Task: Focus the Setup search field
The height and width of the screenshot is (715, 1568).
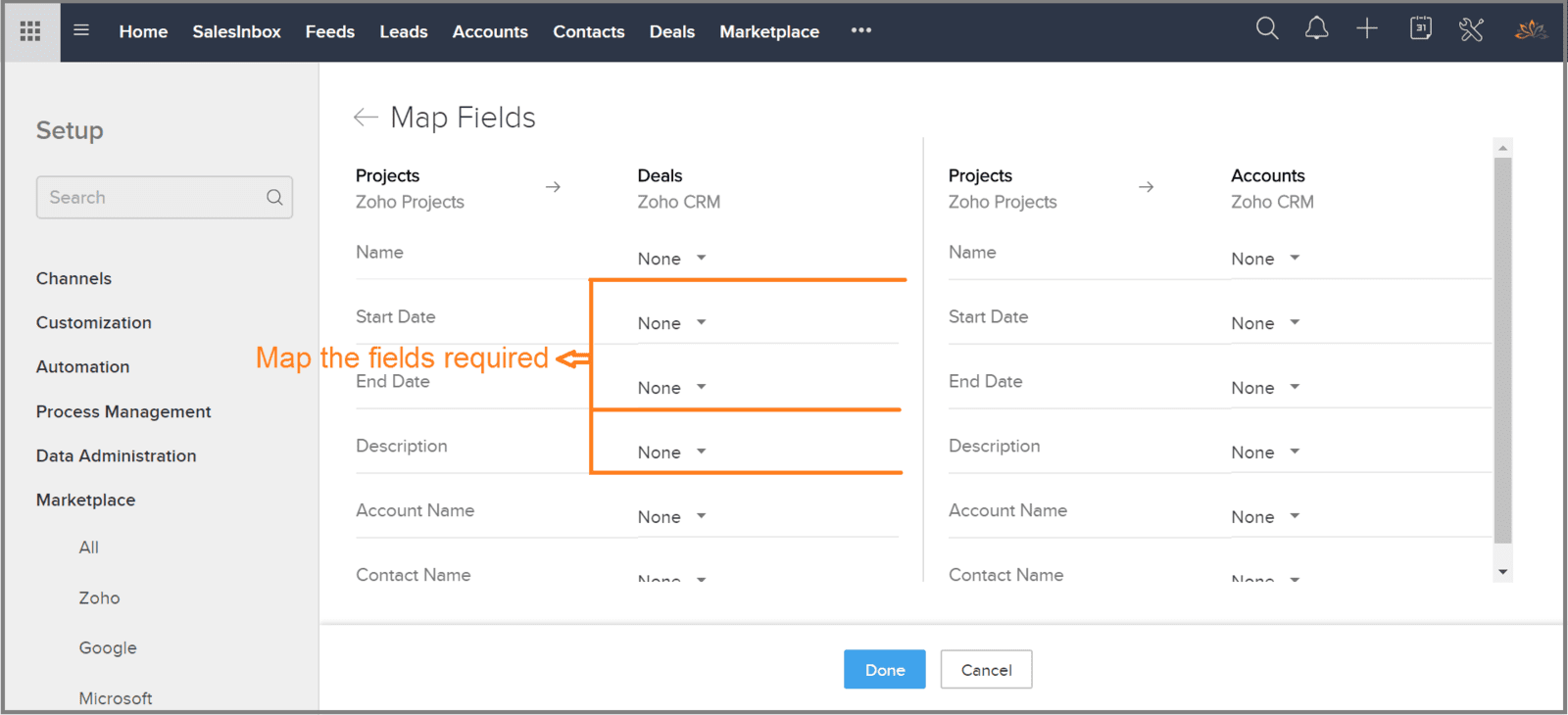Action: click(165, 197)
